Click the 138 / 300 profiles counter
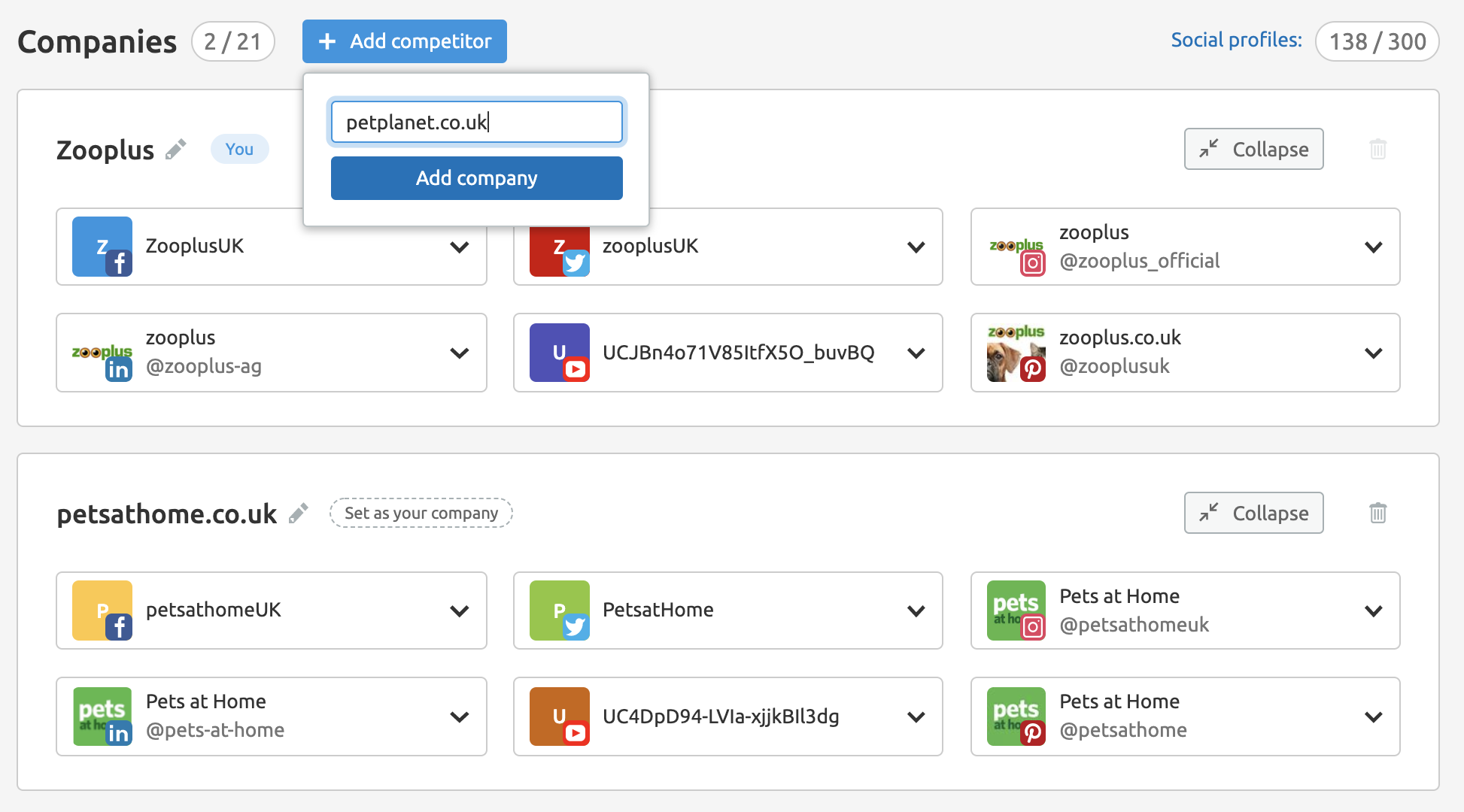Viewport: 1464px width, 812px height. [x=1377, y=41]
